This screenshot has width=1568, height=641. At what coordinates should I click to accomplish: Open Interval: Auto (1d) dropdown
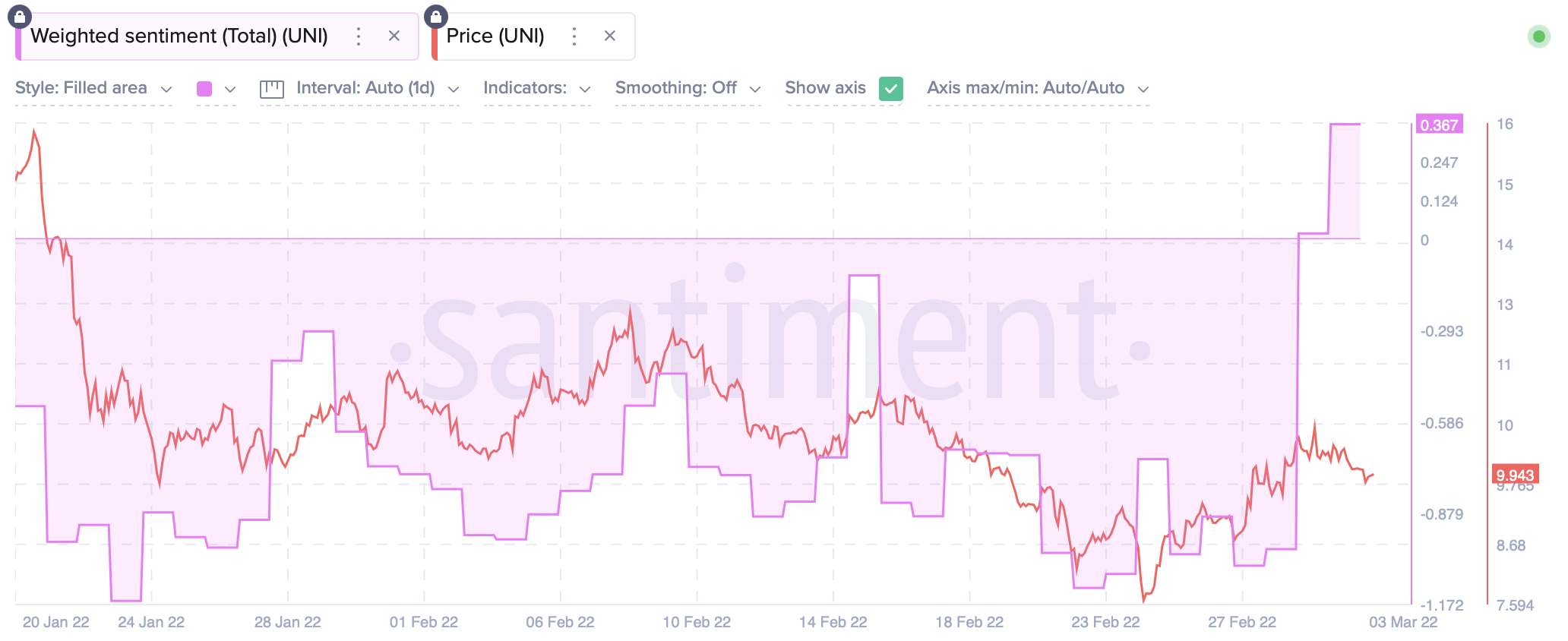pos(359,88)
